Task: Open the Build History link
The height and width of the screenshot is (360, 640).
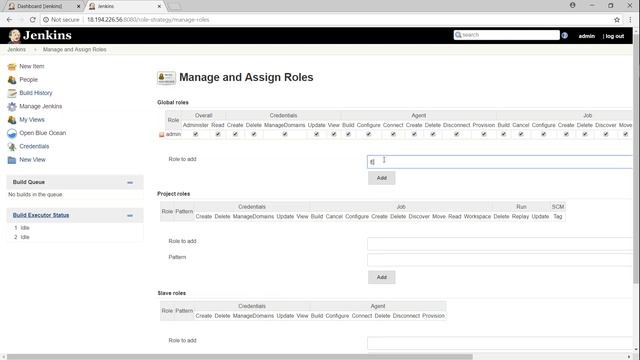Action: coord(36,93)
